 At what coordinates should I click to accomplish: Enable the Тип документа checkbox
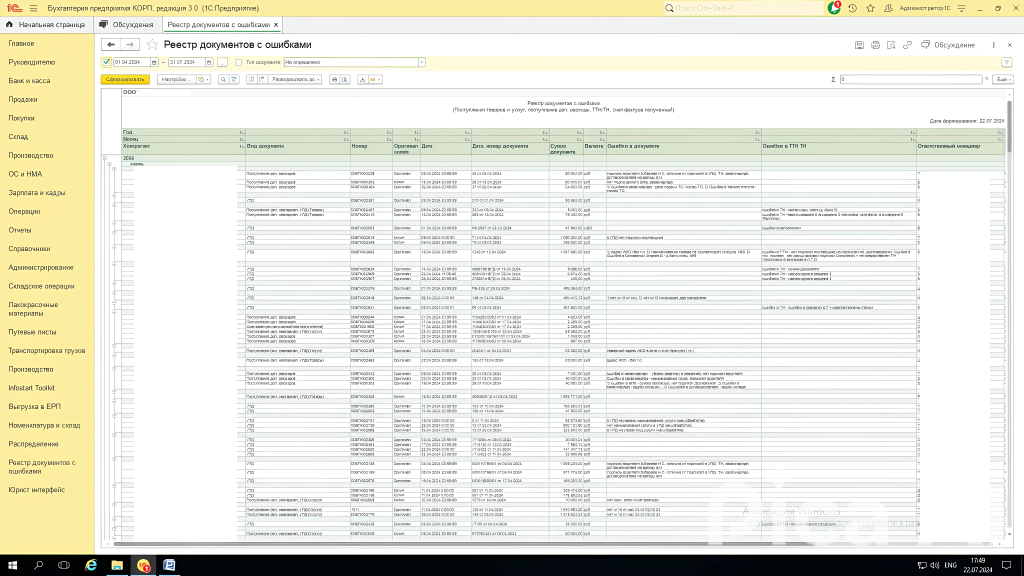pos(238,62)
